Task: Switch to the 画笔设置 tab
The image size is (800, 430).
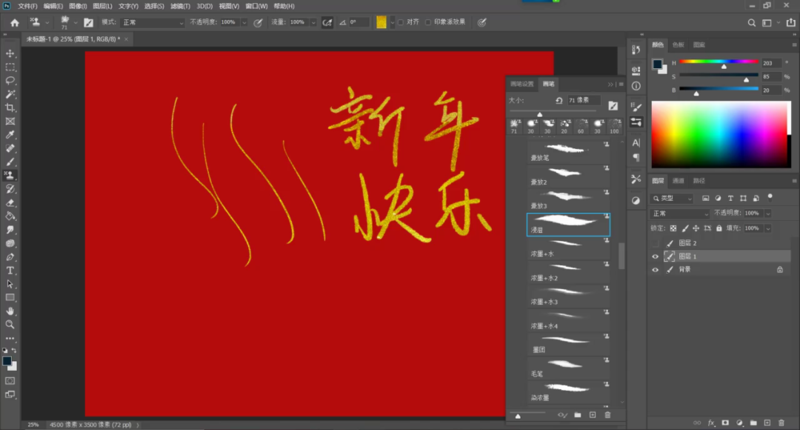Action: click(521, 84)
